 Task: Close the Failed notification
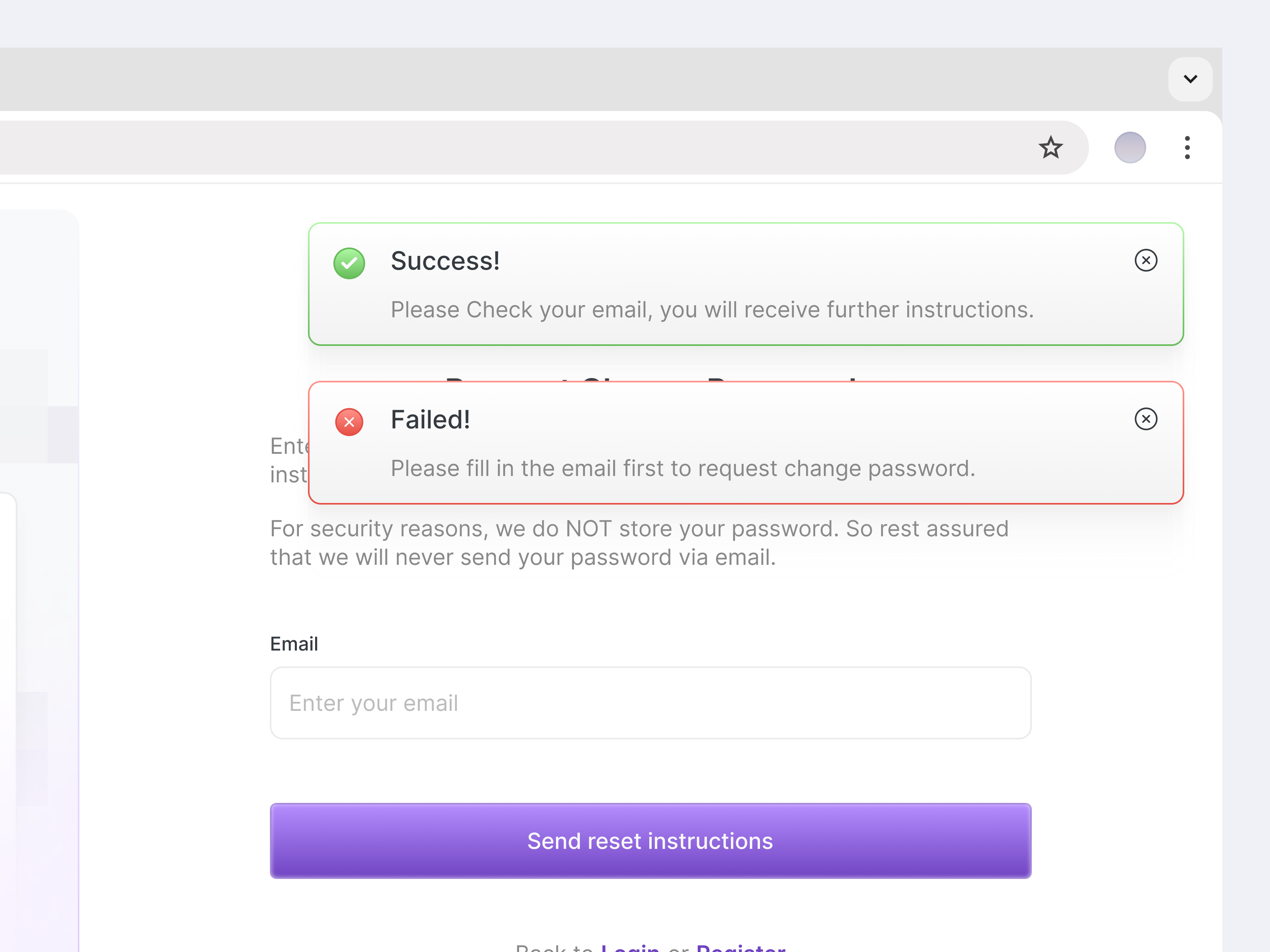point(1145,419)
